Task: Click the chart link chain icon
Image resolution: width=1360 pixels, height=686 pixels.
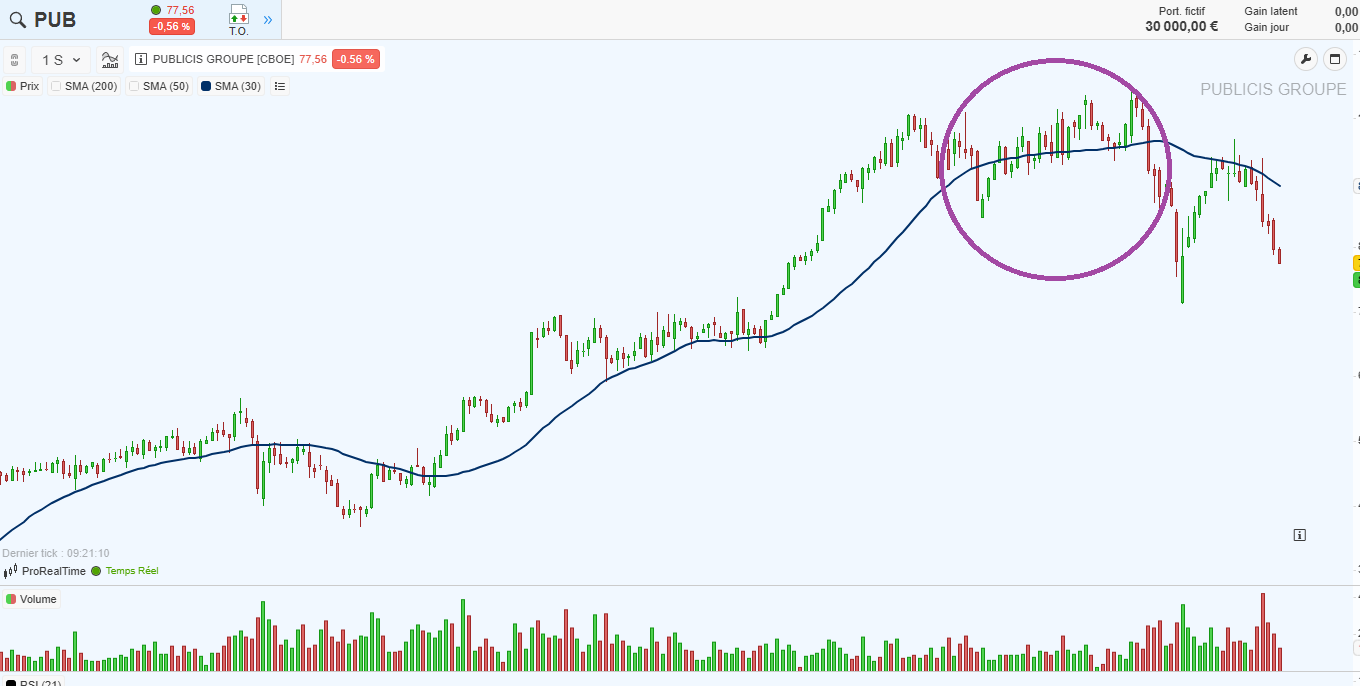Action: [x=14, y=60]
